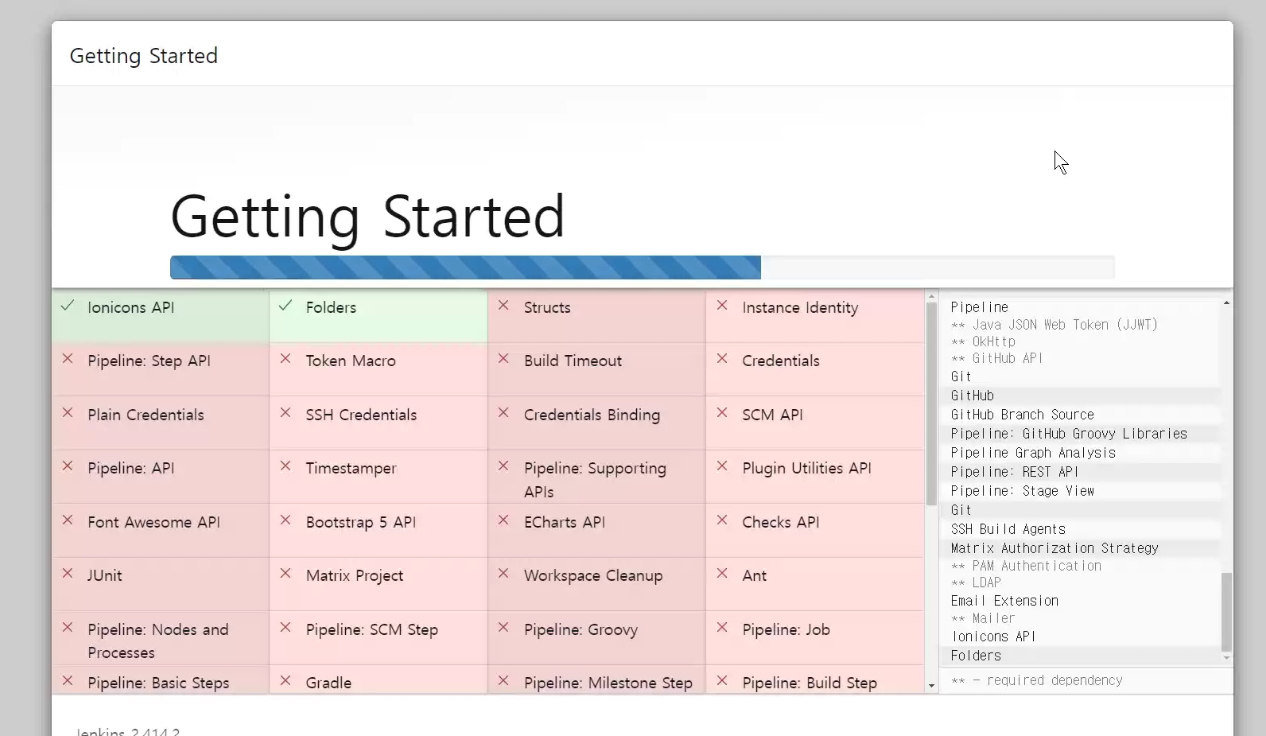
Task: Click the plugin grid vertical scrollbar thumb
Action: 932,403
